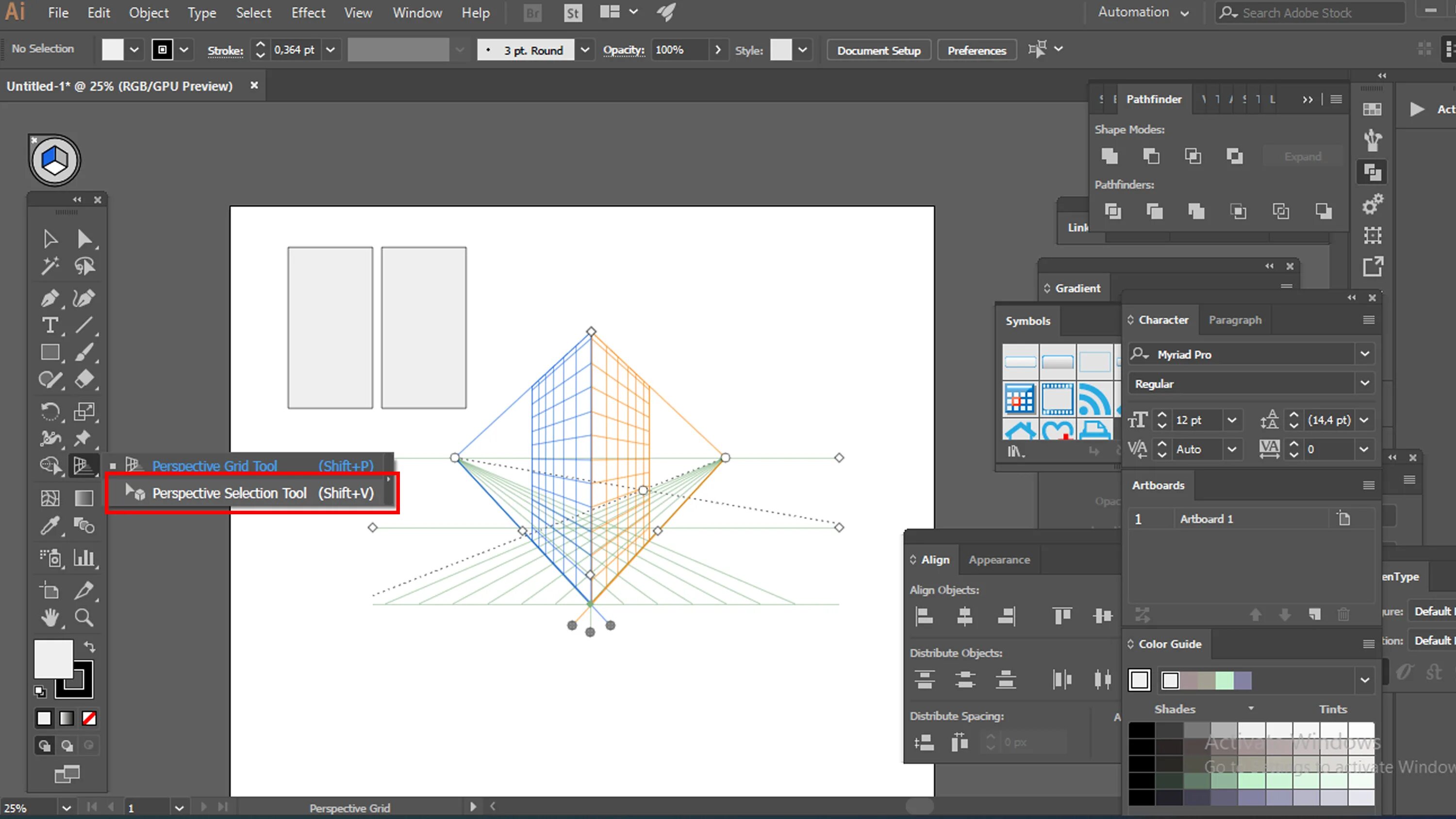Select the Pen tool
Screen dimensions: 1456x819
pos(50,298)
